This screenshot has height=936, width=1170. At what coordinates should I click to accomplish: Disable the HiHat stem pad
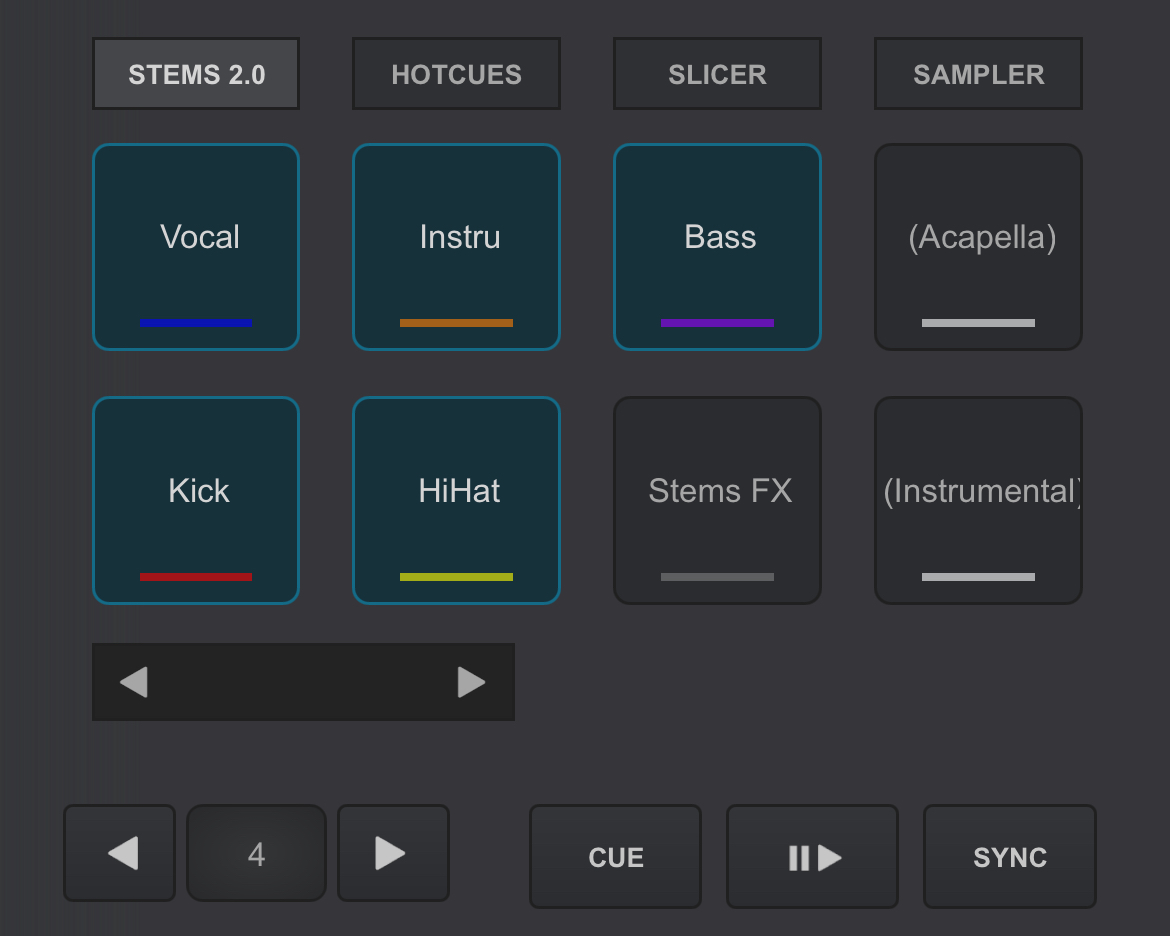[x=456, y=500]
